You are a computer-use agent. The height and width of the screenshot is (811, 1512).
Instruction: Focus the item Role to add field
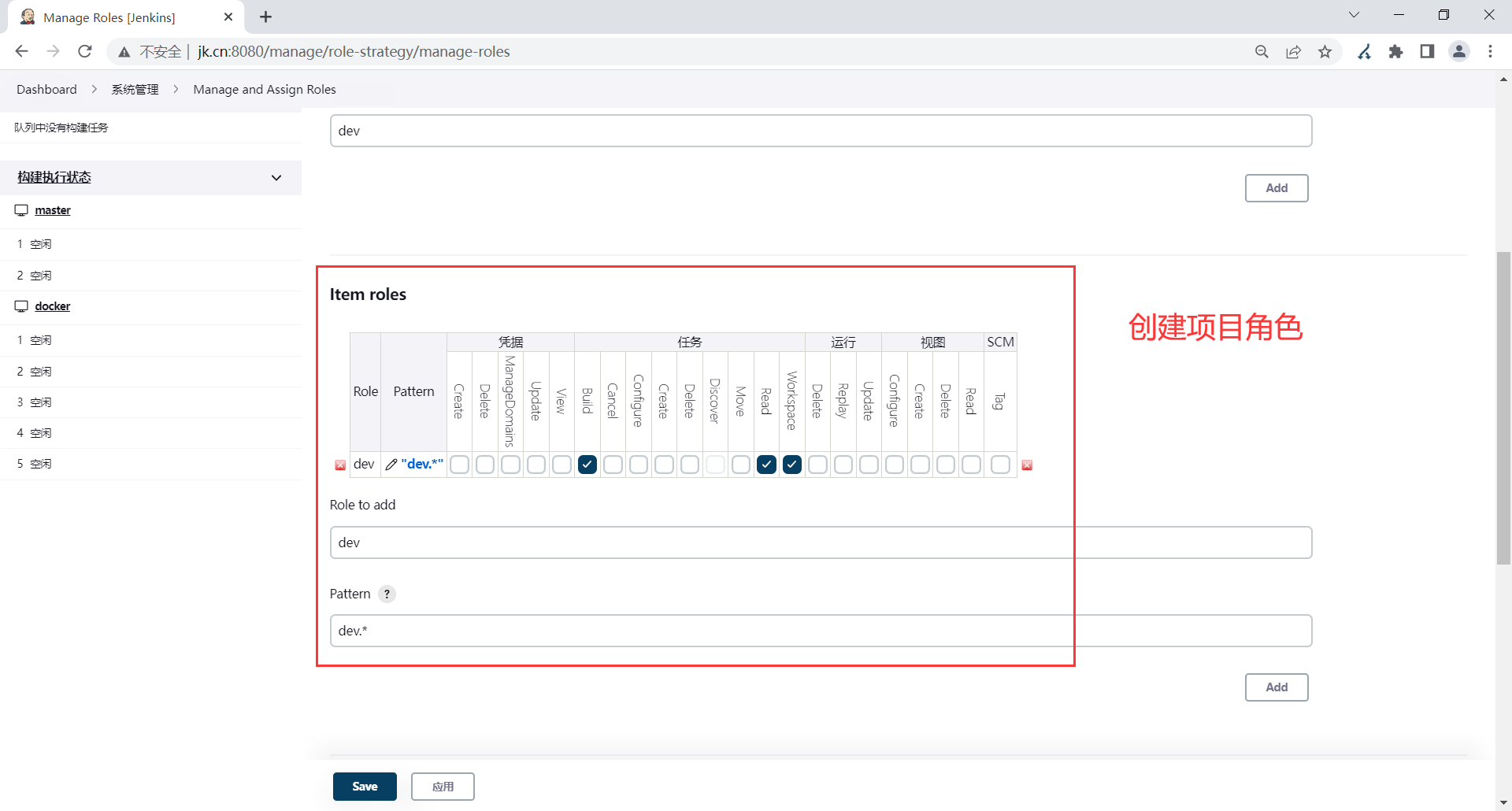click(821, 543)
